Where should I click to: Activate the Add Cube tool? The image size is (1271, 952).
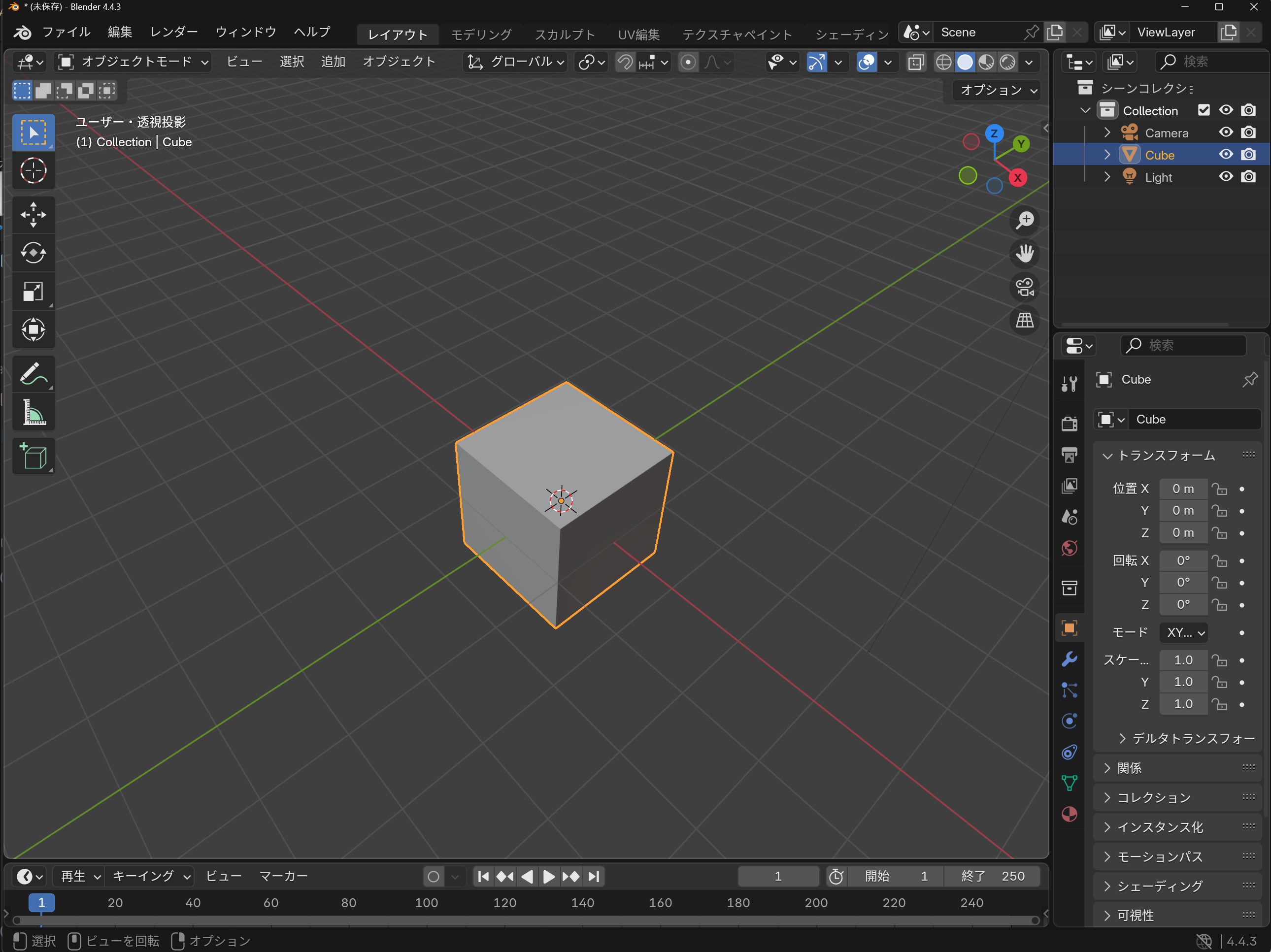point(33,456)
